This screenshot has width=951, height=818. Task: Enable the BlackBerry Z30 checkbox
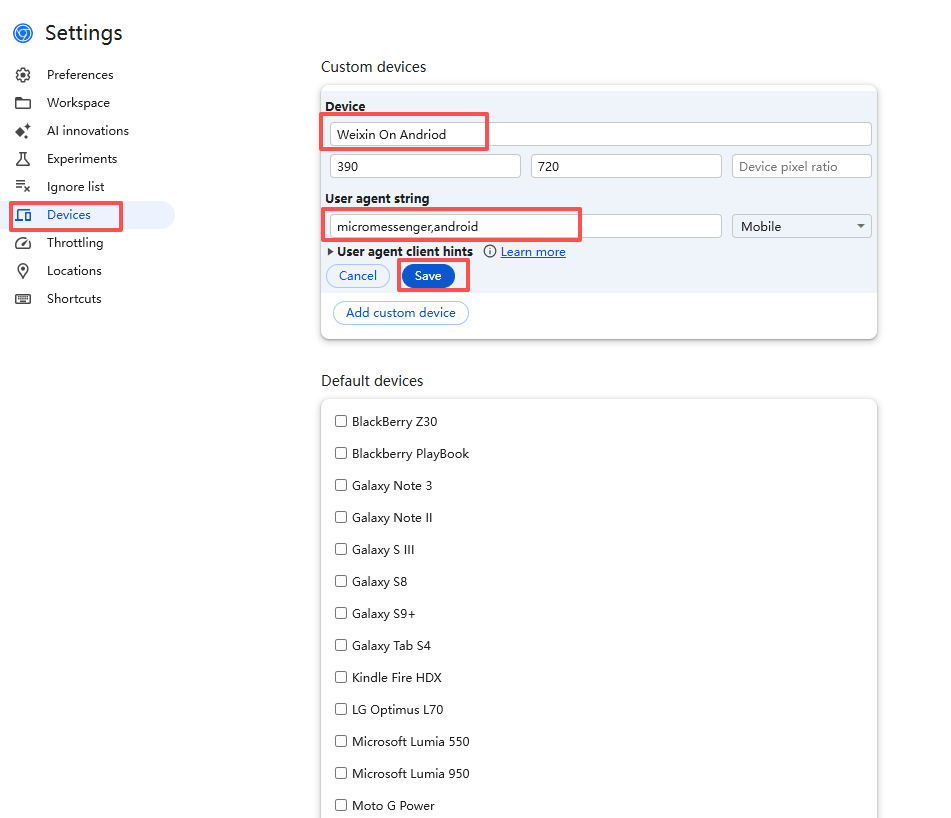[341, 422]
